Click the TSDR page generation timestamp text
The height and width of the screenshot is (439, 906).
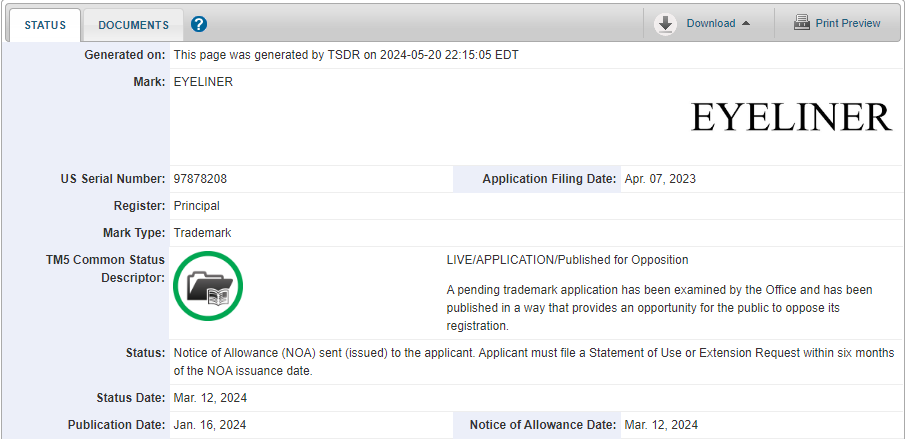pos(346,55)
